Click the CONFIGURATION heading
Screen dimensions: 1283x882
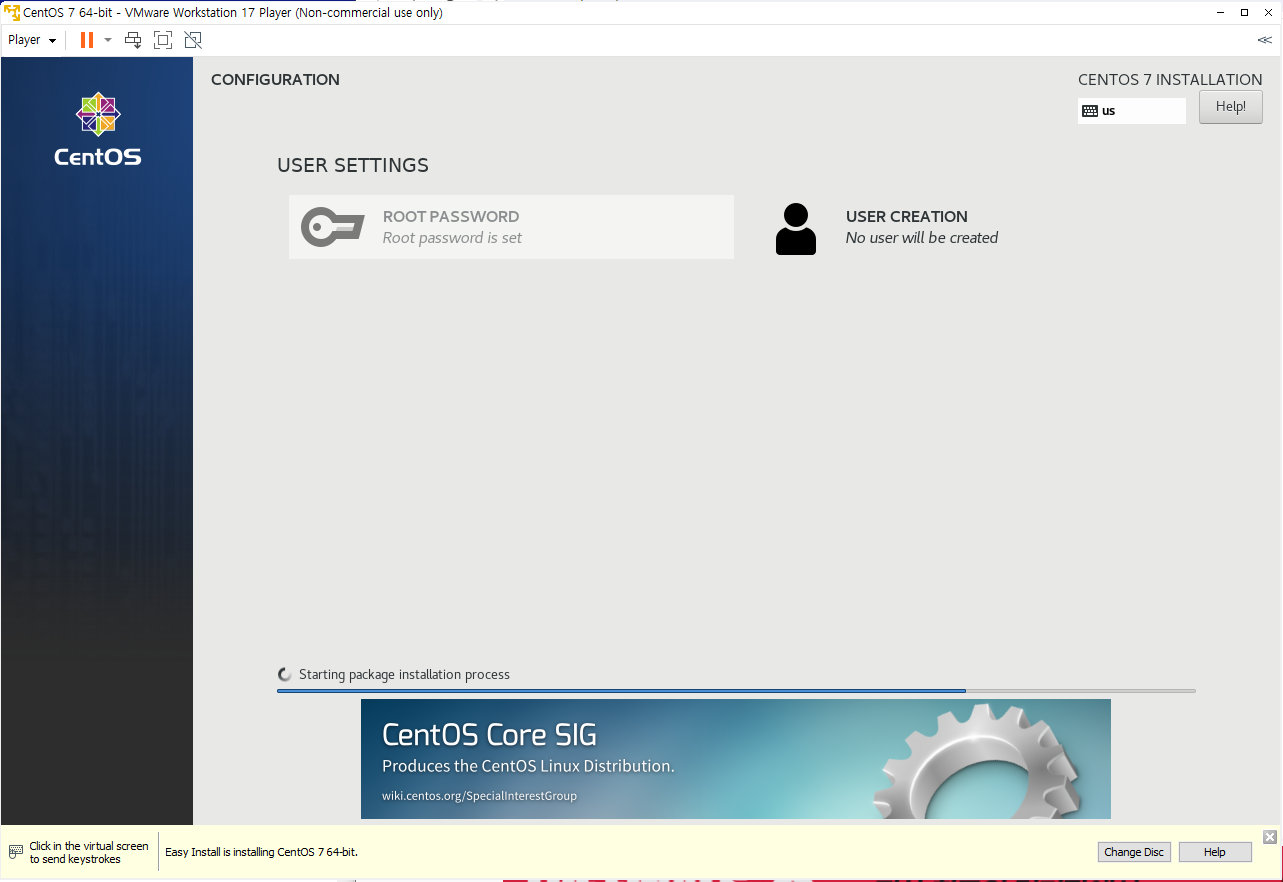click(x=275, y=80)
